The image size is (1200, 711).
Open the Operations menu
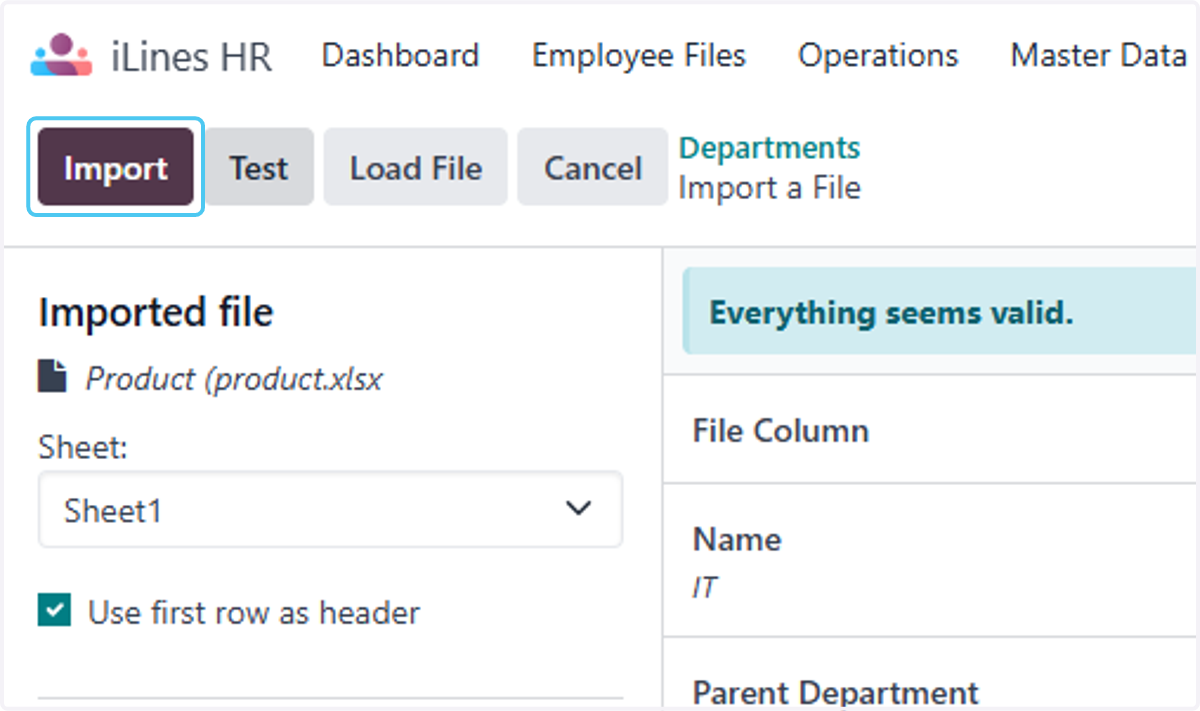pyautogui.click(x=878, y=55)
